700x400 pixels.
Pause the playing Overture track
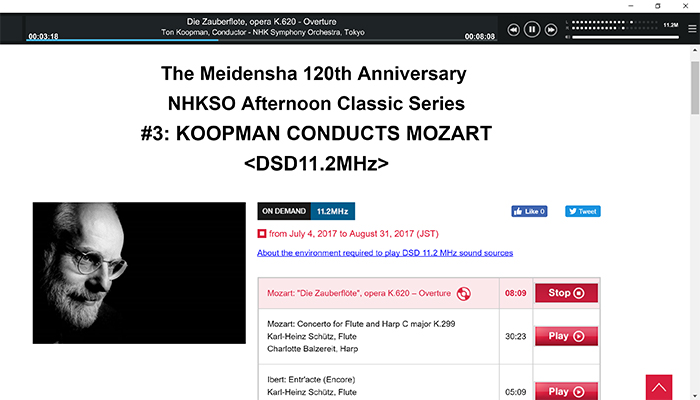coord(532,29)
